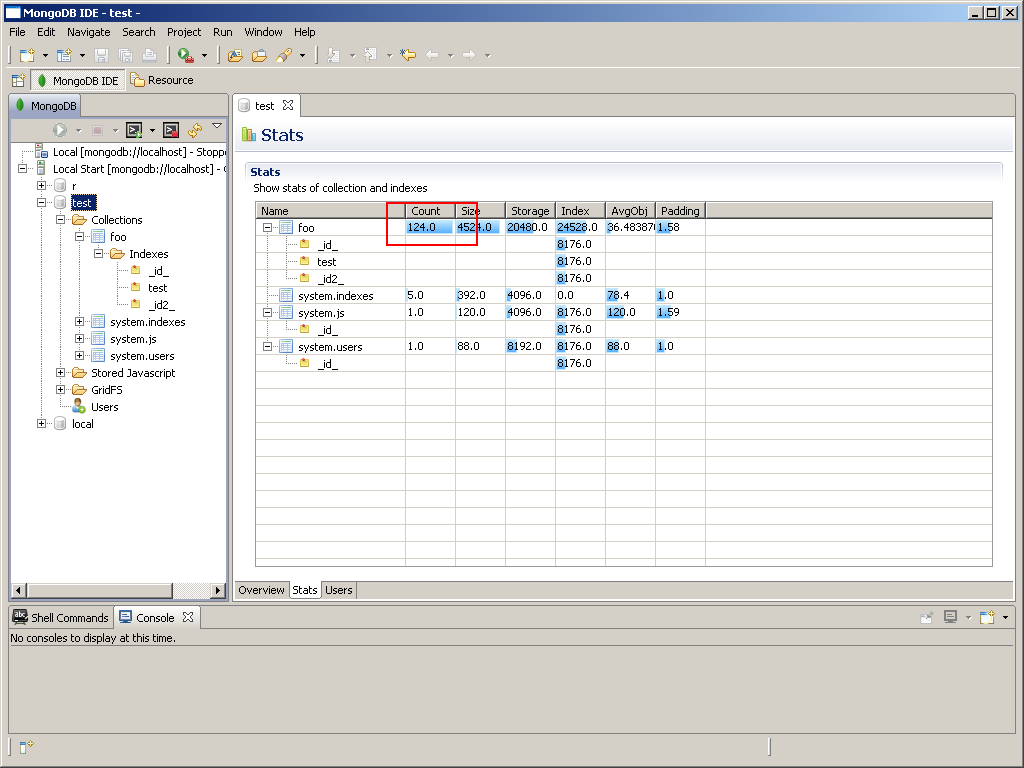Expand the GridFS folder
The width and height of the screenshot is (1024, 768).
click(x=60, y=389)
